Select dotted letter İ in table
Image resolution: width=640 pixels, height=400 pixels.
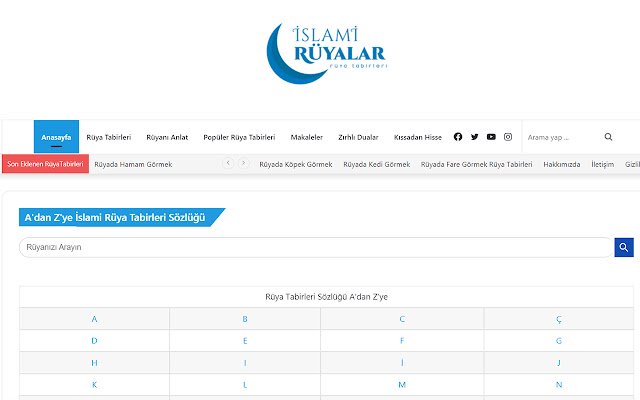click(402, 362)
